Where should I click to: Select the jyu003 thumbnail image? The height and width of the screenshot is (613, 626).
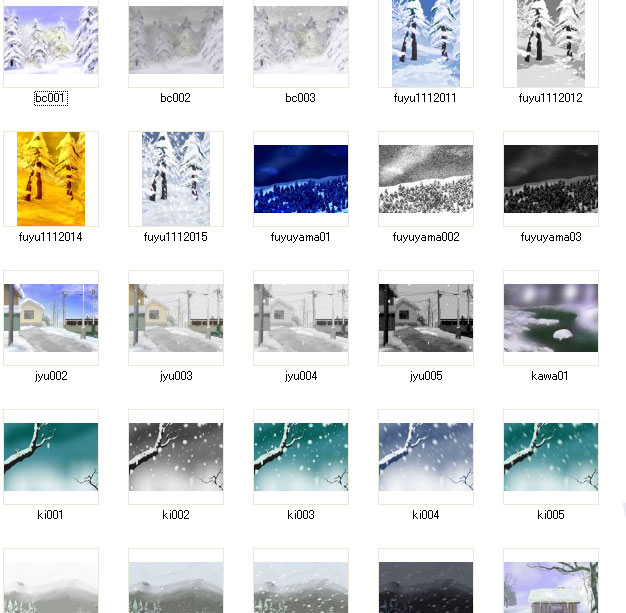[x=176, y=318]
